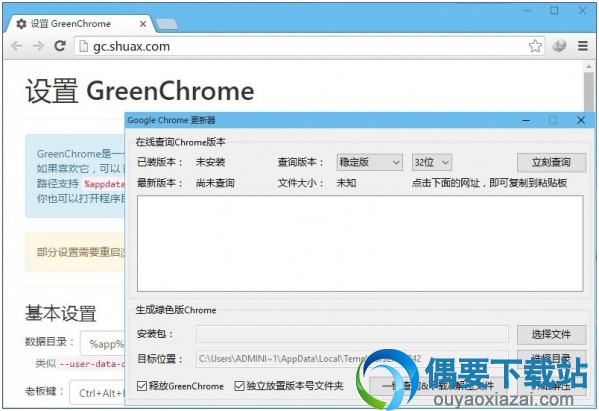This screenshot has width=599, height=411.
Task: Click the 在线查询Chrome版本 group label
Action: (180, 142)
